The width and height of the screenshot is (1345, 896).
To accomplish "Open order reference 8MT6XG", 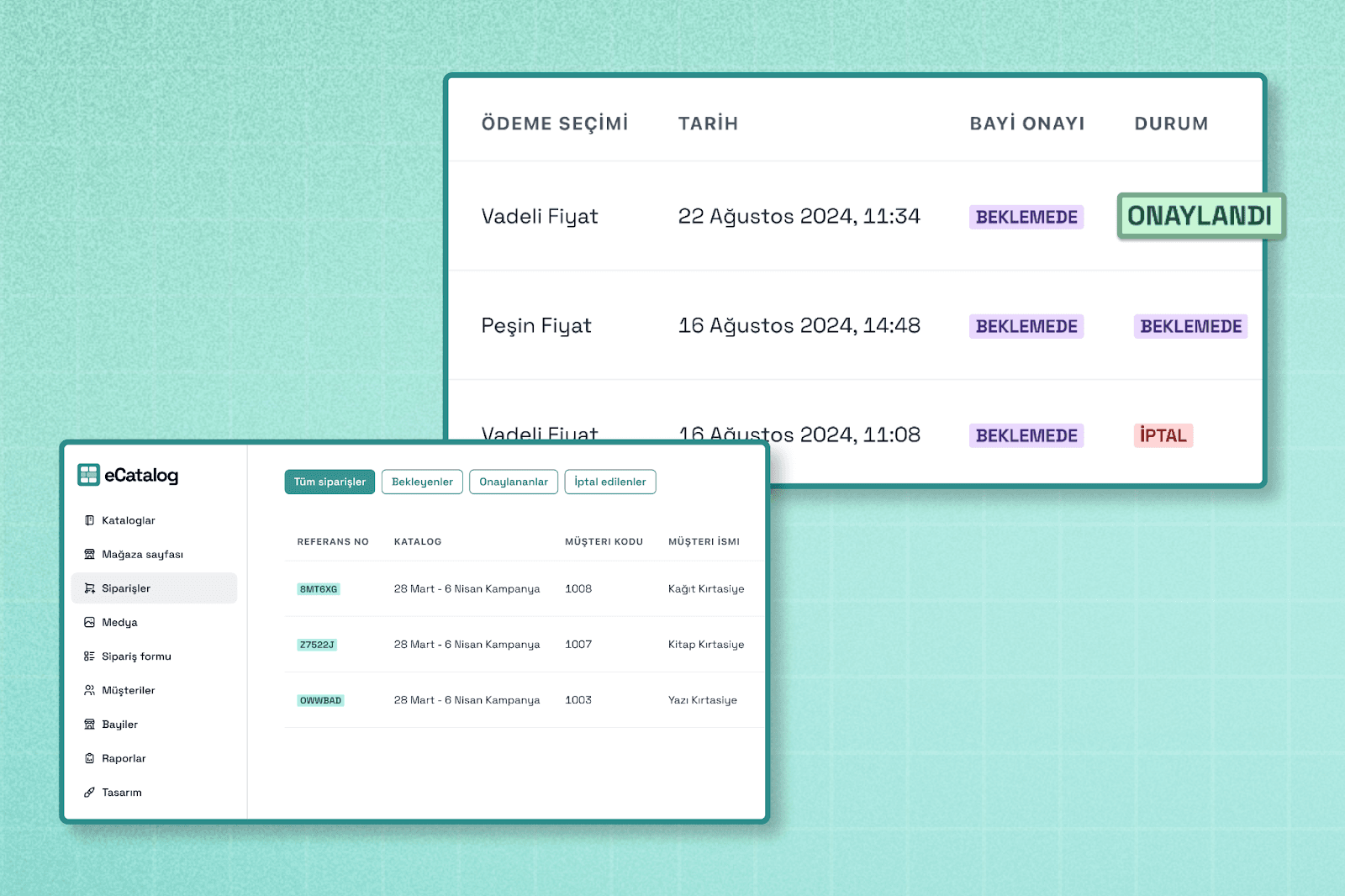I will click(319, 589).
